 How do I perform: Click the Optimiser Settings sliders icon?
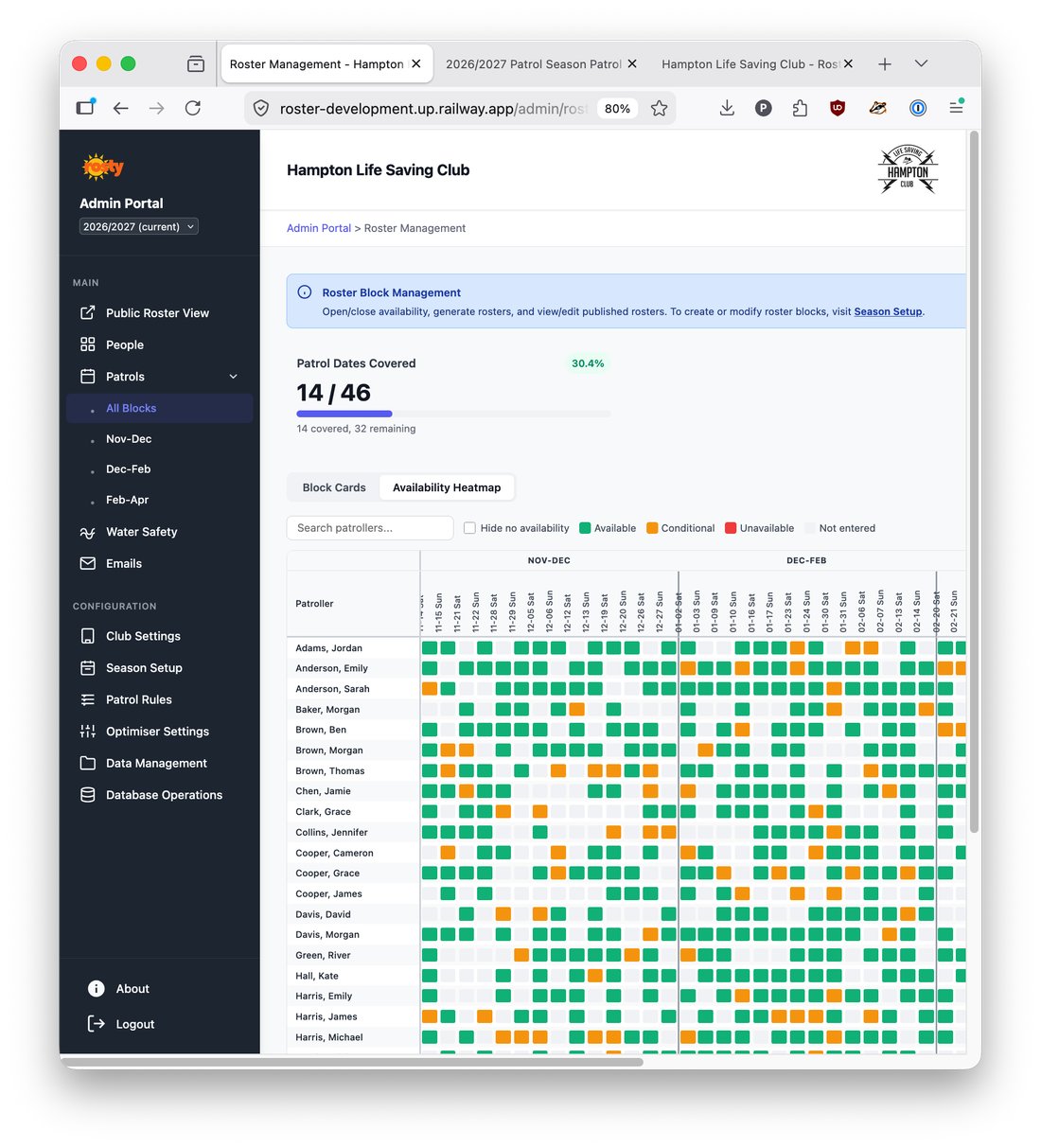[88, 732]
